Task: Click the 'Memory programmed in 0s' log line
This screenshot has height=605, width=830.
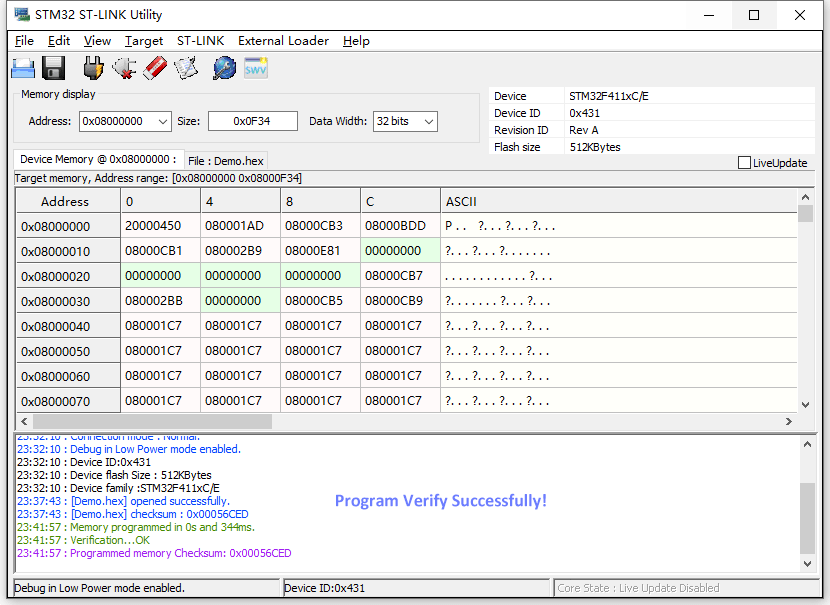Action: [136, 527]
